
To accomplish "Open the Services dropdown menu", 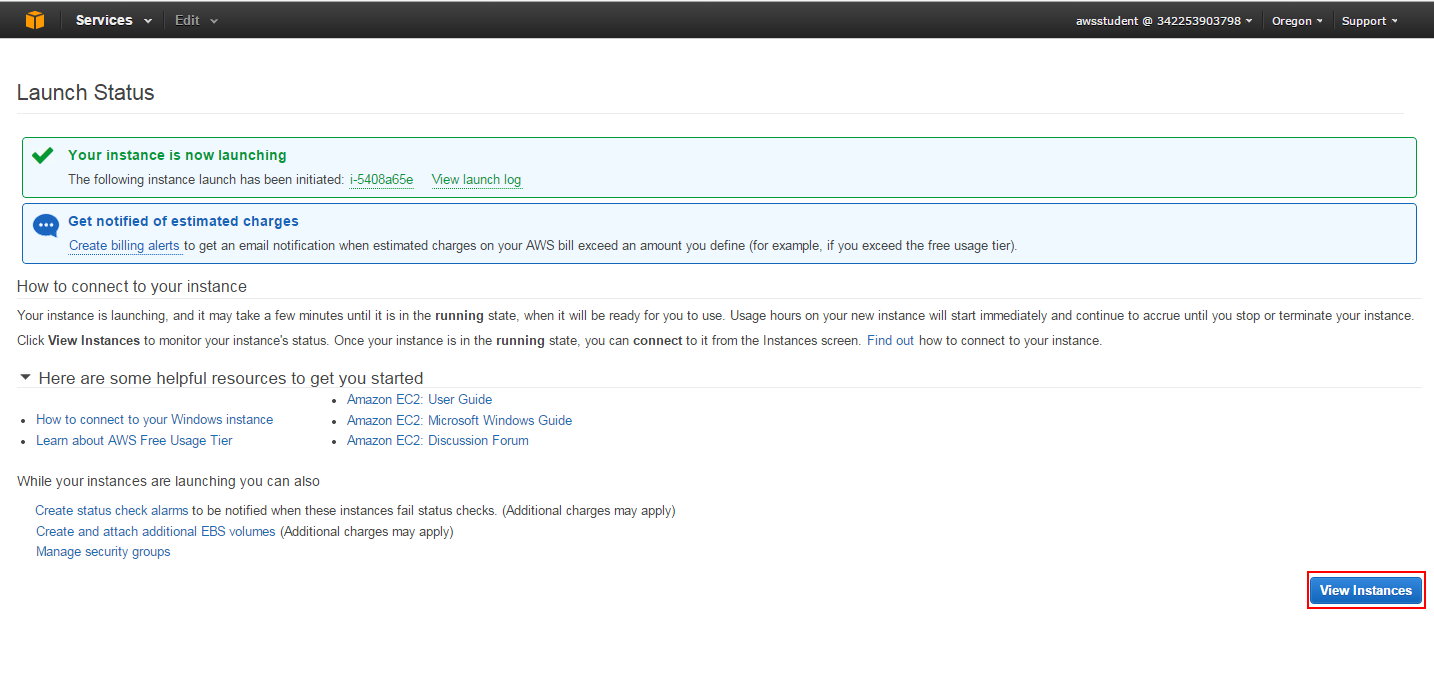I will 113,20.
